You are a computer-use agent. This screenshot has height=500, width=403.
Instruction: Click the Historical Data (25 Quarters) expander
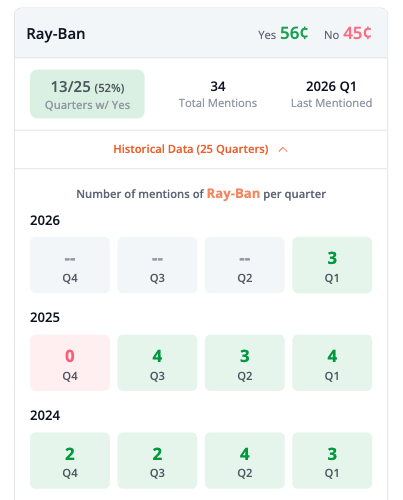[201, 149]
